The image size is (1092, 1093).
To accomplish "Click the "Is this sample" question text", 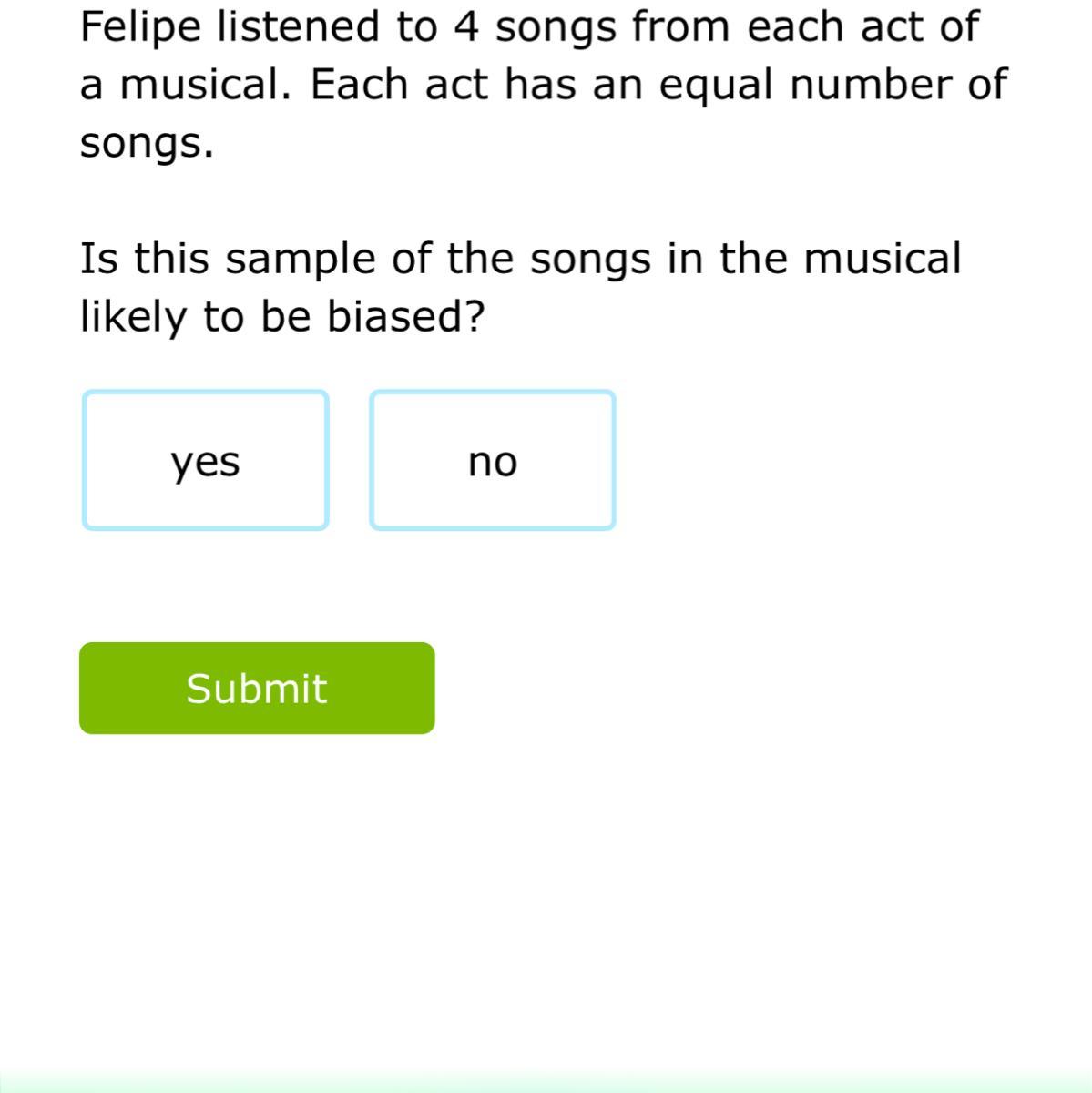I will click(520, 287).
